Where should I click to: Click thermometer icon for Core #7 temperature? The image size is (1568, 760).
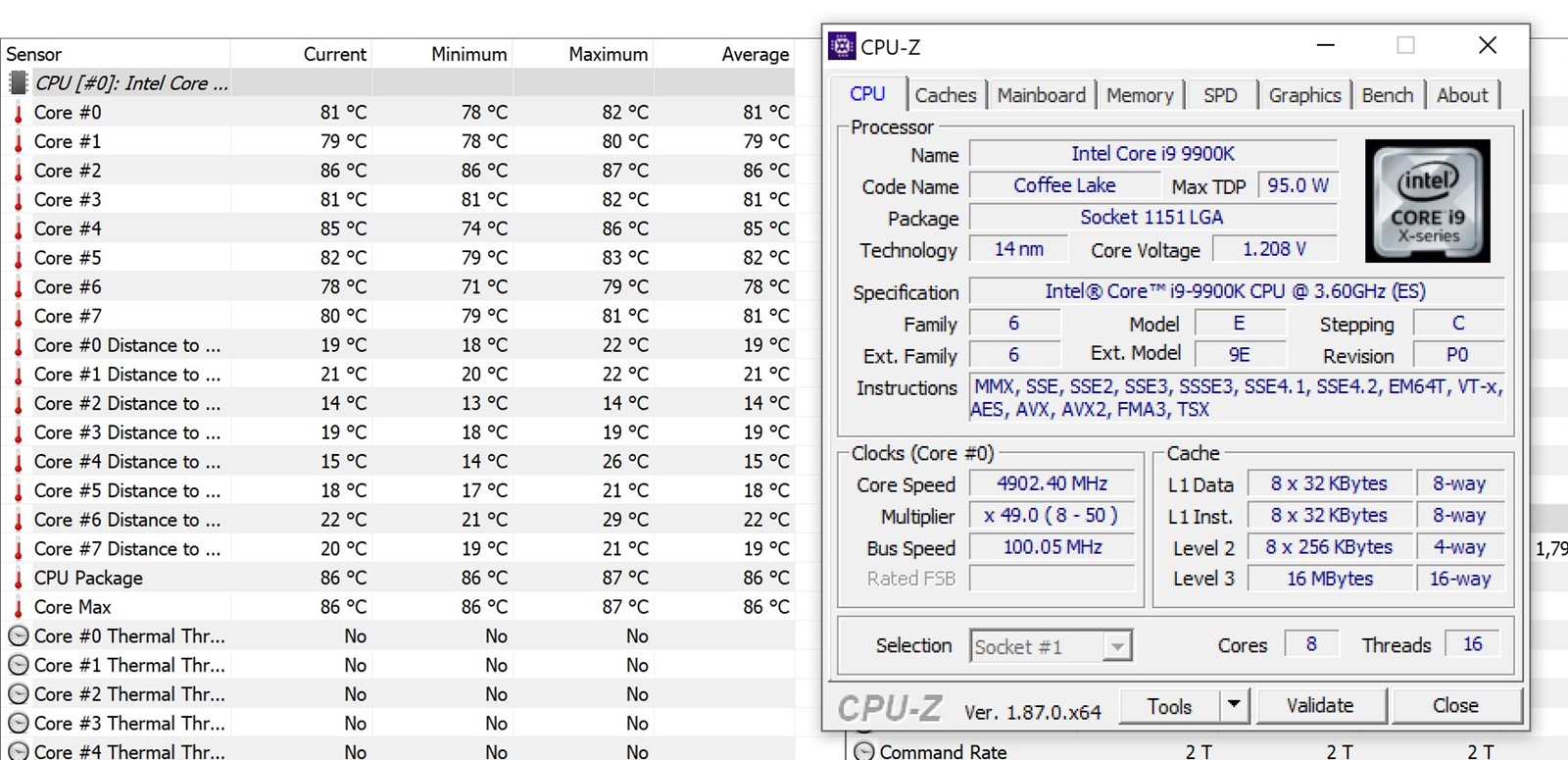click(19, 317)
